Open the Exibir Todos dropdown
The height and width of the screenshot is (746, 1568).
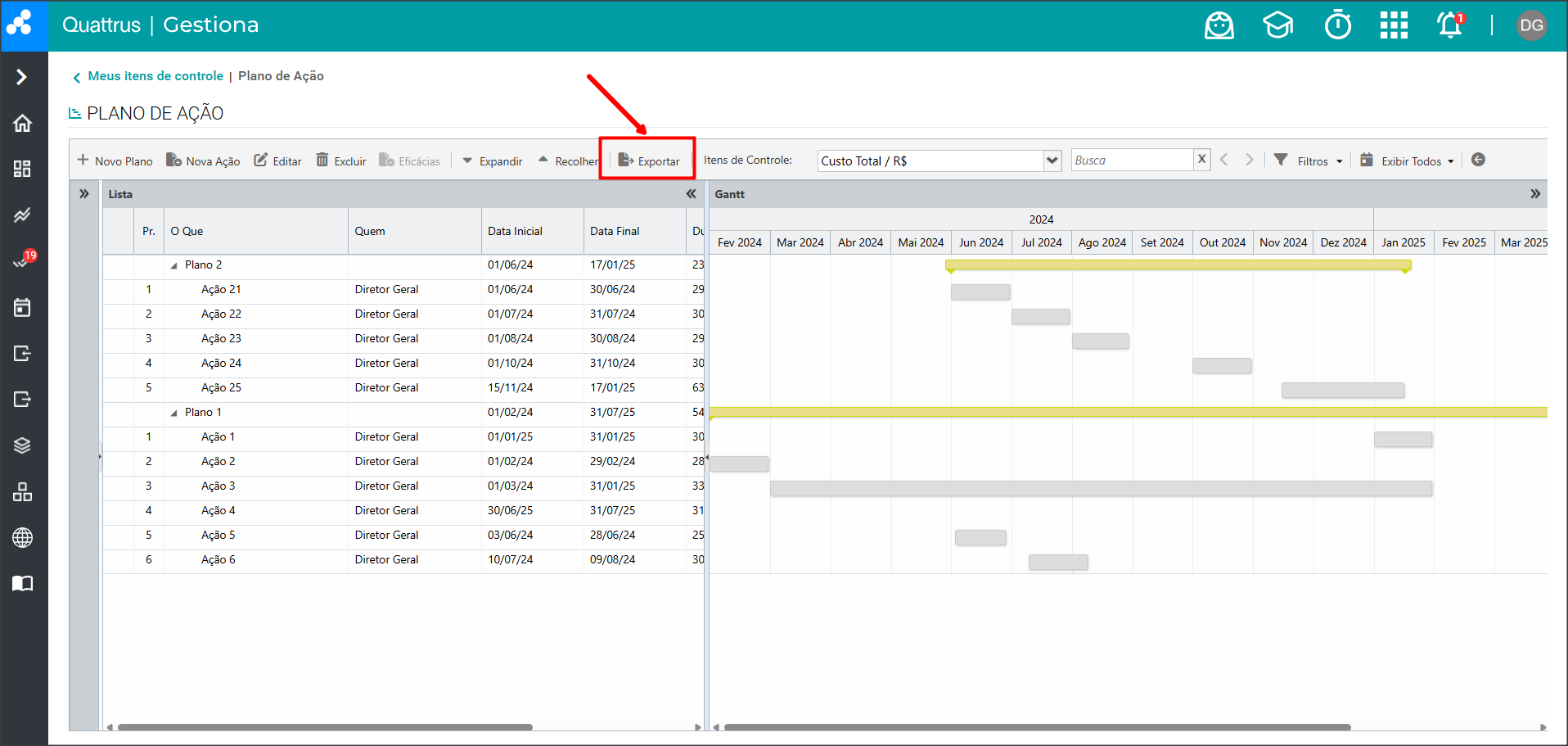(x=1408, y=161)
